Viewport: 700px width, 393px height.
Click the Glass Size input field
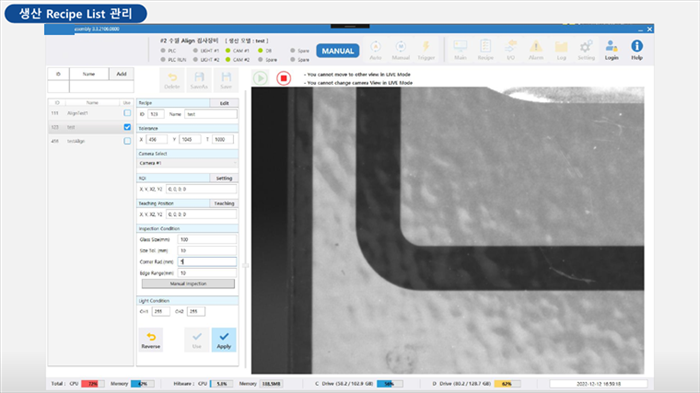point(207,240)
